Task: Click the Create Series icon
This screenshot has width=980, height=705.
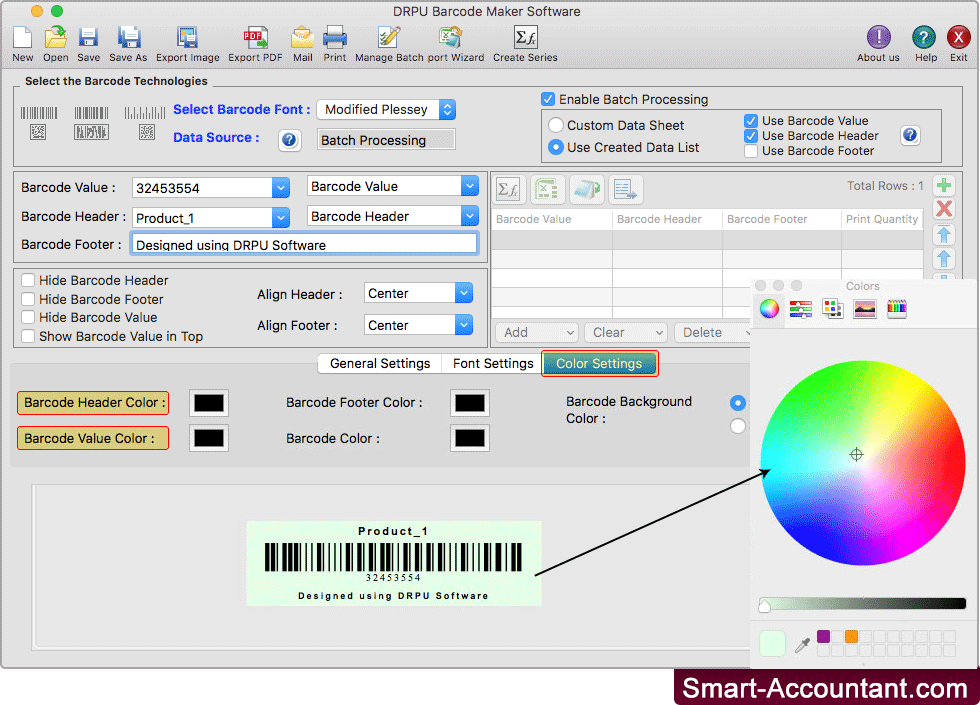Action: pyautogui.click(x=525, y=38)
